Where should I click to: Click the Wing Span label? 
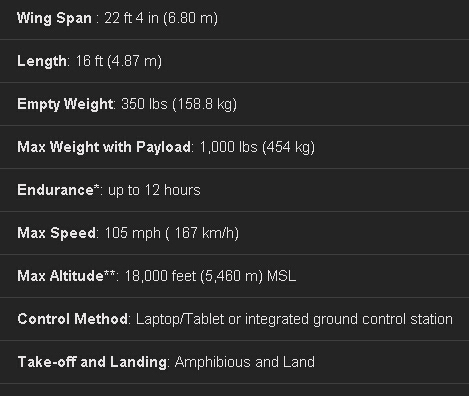tap(54, 18)
